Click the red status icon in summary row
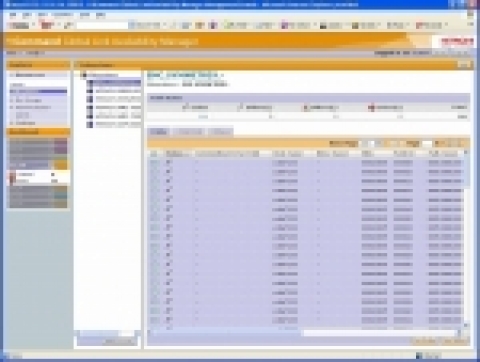 (371, 107)
